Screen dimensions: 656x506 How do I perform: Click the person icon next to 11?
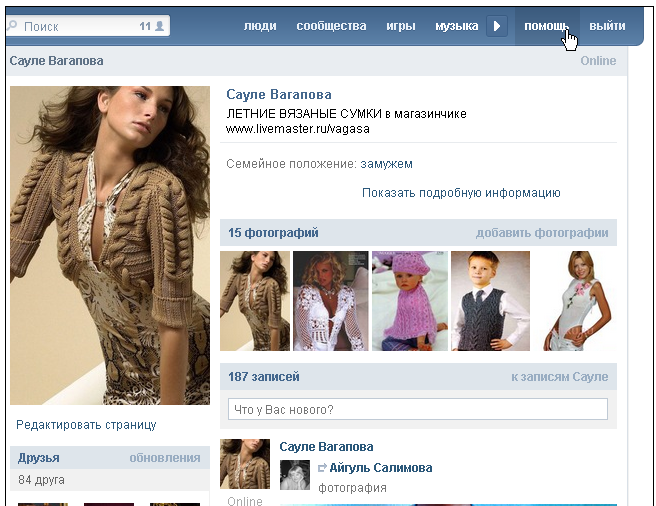click(158, 26)
